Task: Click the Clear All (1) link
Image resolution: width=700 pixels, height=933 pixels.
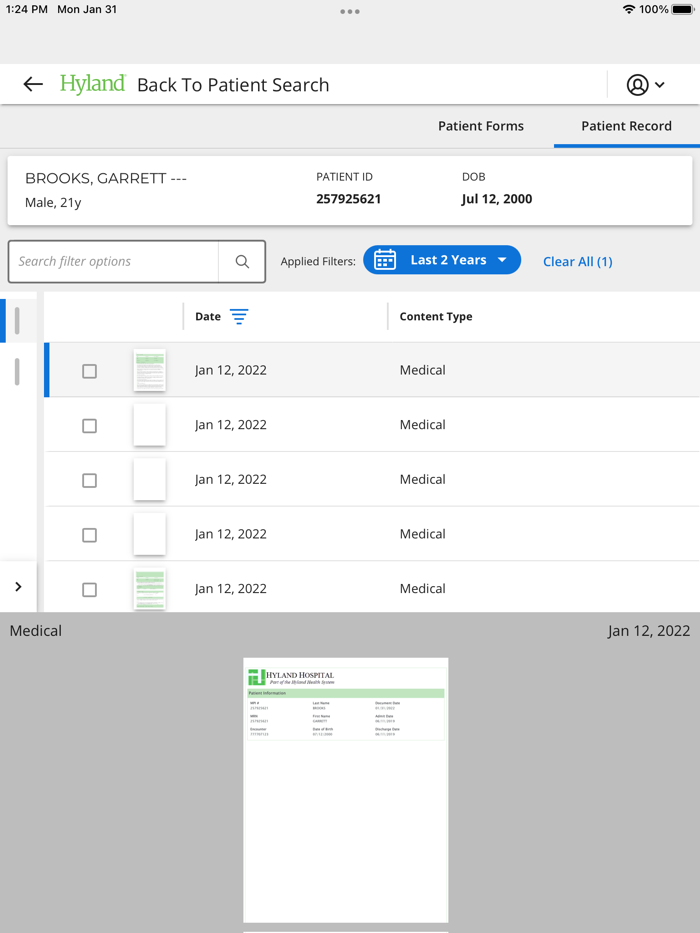Action: coord(577,262)
